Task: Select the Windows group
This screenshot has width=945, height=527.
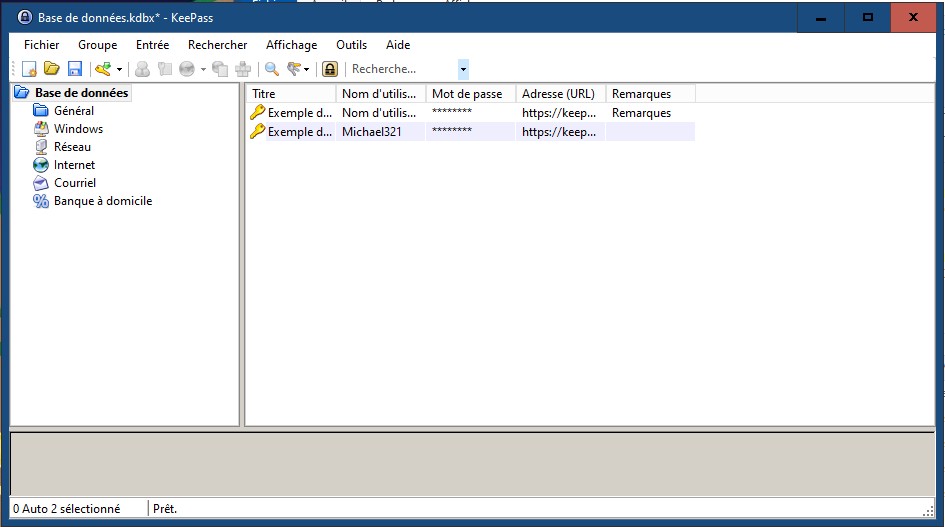Action: click(78, 129)
